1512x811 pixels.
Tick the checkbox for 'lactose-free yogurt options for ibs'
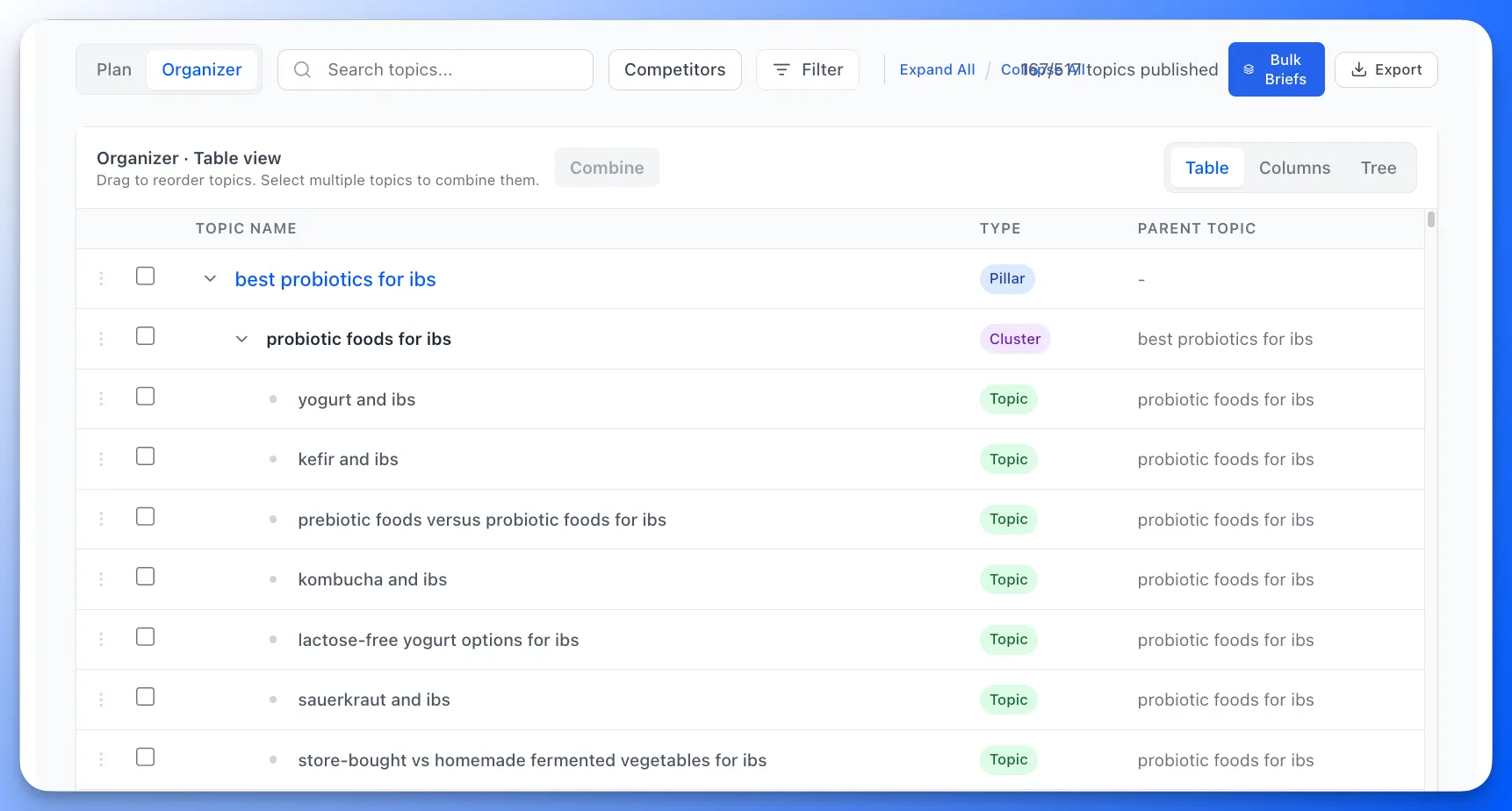[x=145, y=636]
